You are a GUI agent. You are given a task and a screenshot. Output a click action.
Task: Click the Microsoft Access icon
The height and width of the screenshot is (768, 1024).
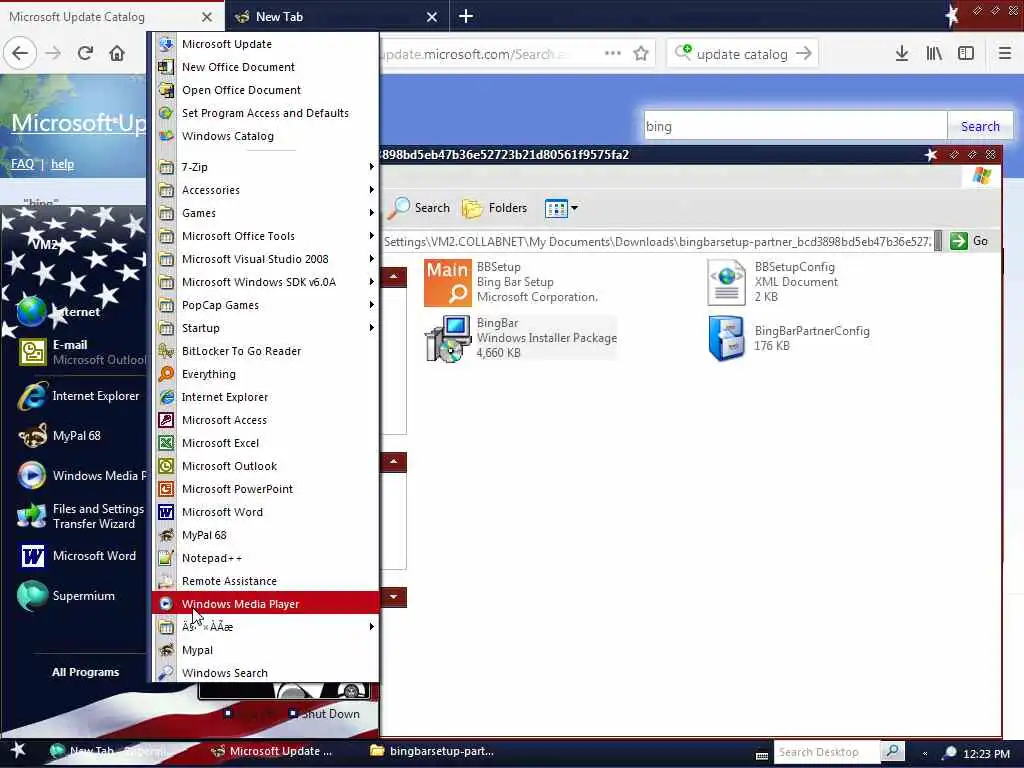pos(167,420)
